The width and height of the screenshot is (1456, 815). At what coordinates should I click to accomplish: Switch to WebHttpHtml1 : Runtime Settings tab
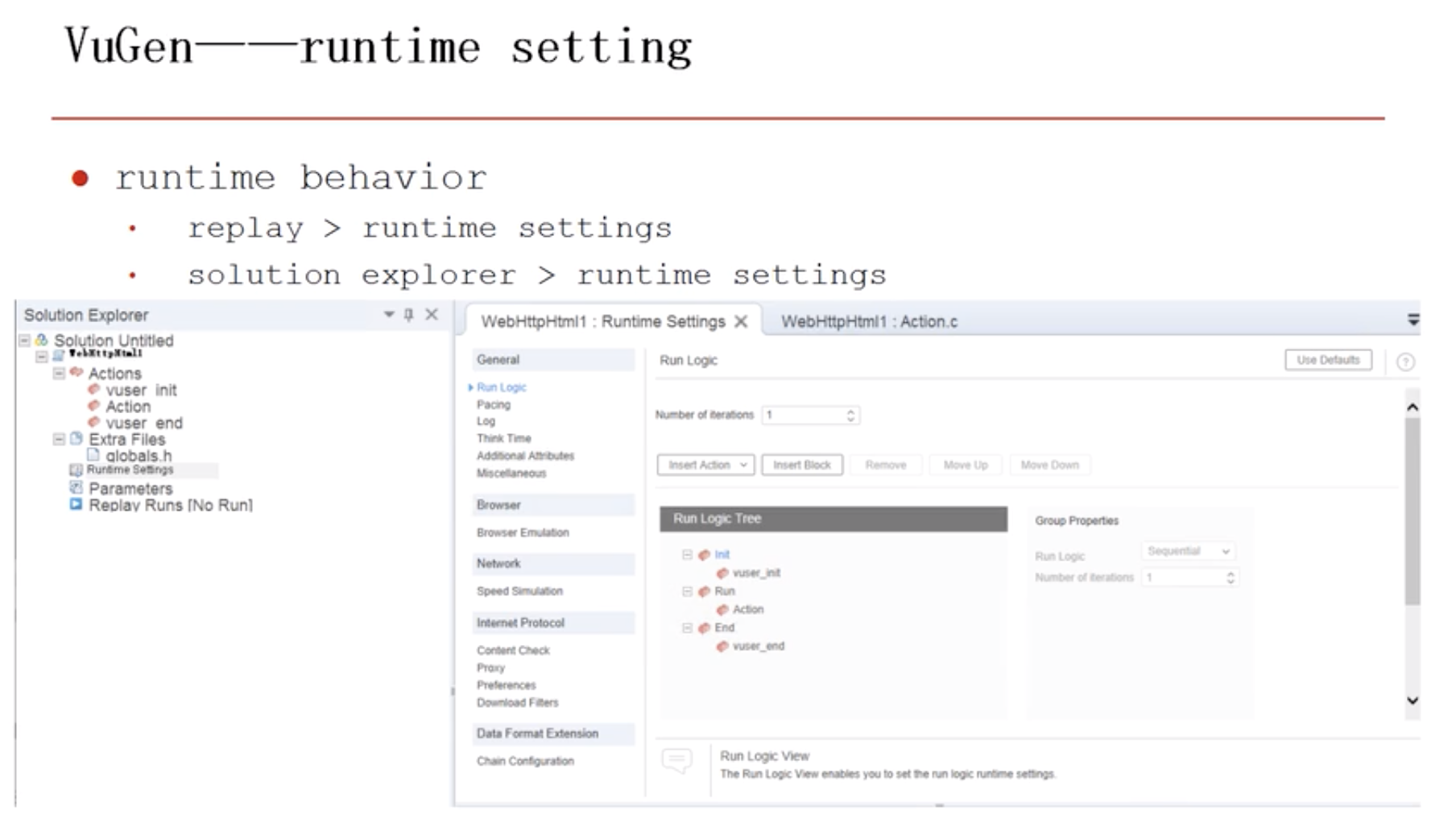tap(603, 321)
